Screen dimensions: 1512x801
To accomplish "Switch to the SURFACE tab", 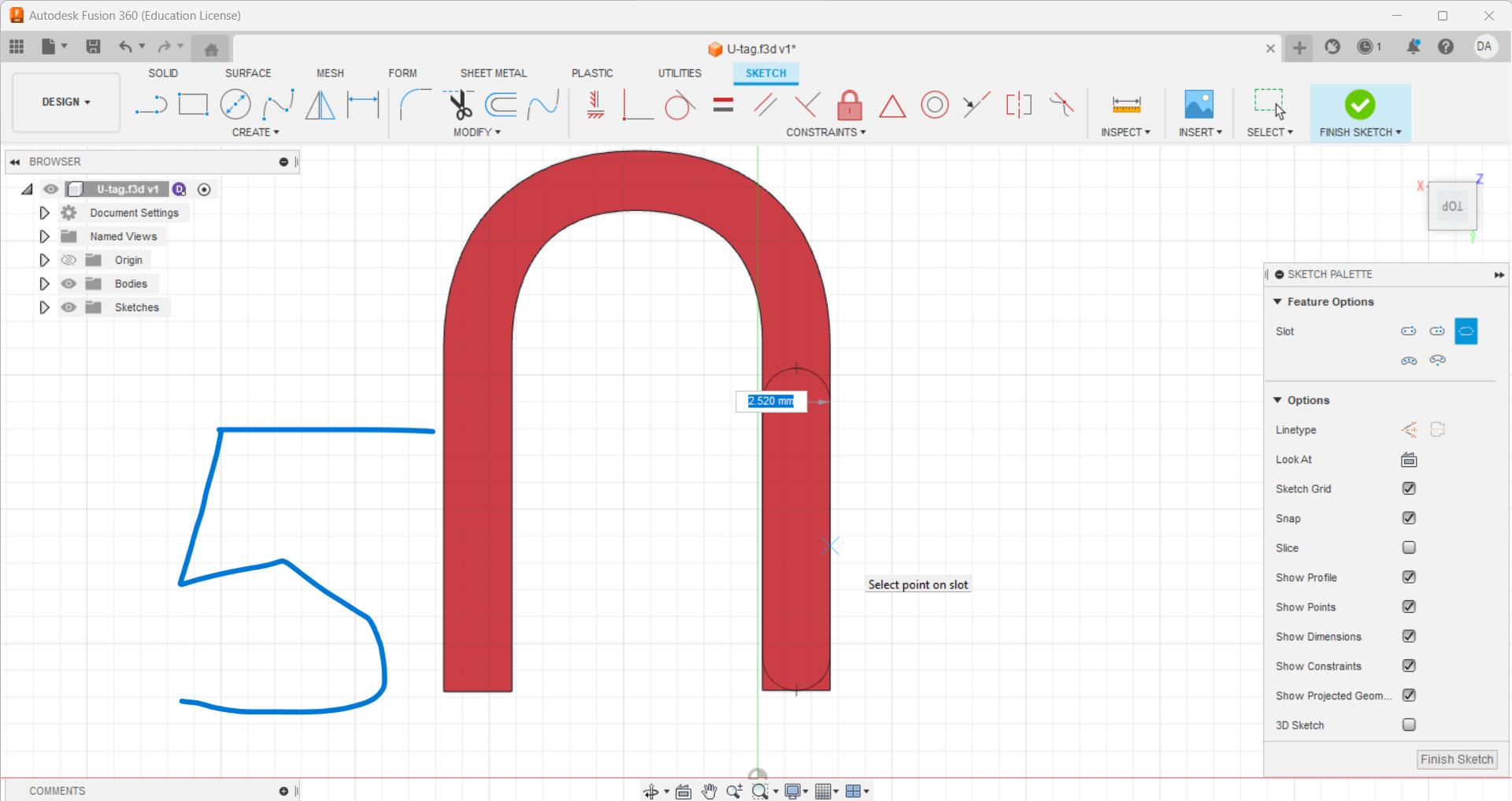I will tap(247, 72).
